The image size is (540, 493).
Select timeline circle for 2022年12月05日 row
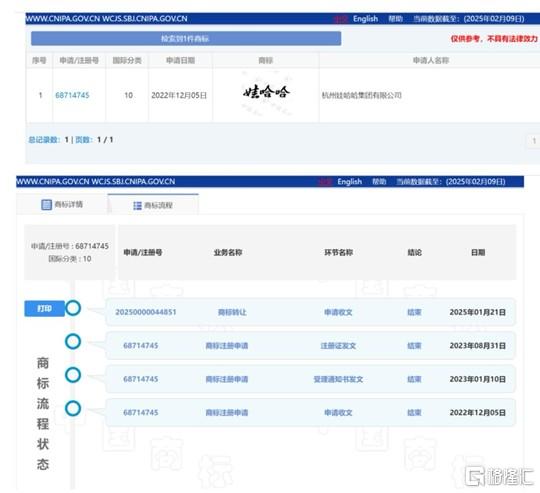pos(73,408)
